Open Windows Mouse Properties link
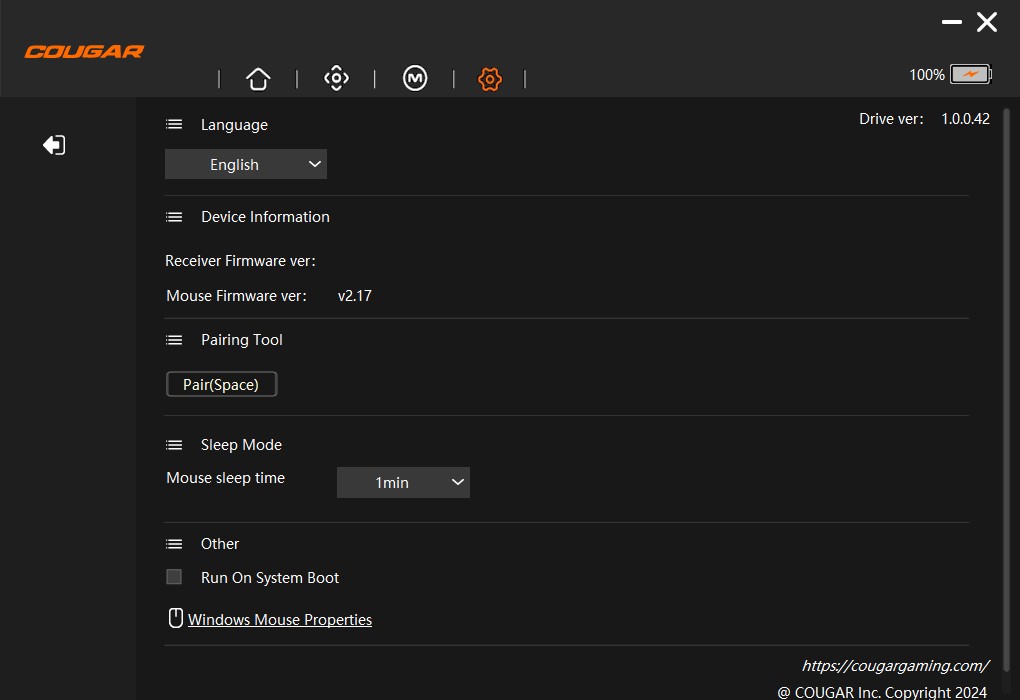 [280, 620]
